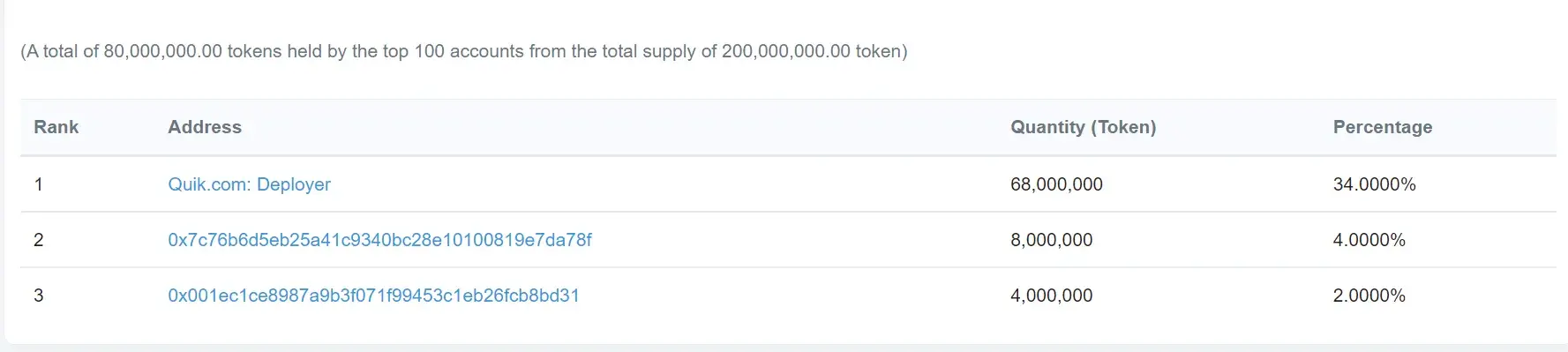
Task: Click the 4,000,000 quantity value
Action: tap(1051, 296)
